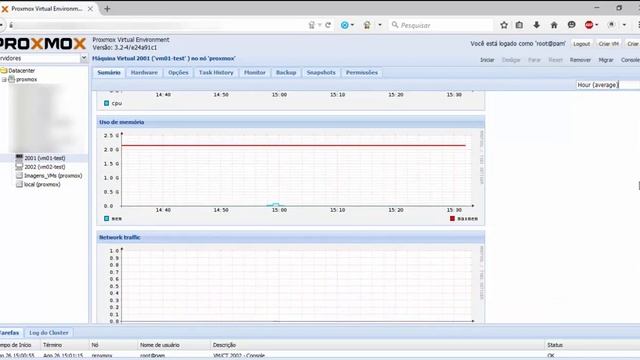
Task: Click the Migrar button
Action: click(x=606, y=60)
